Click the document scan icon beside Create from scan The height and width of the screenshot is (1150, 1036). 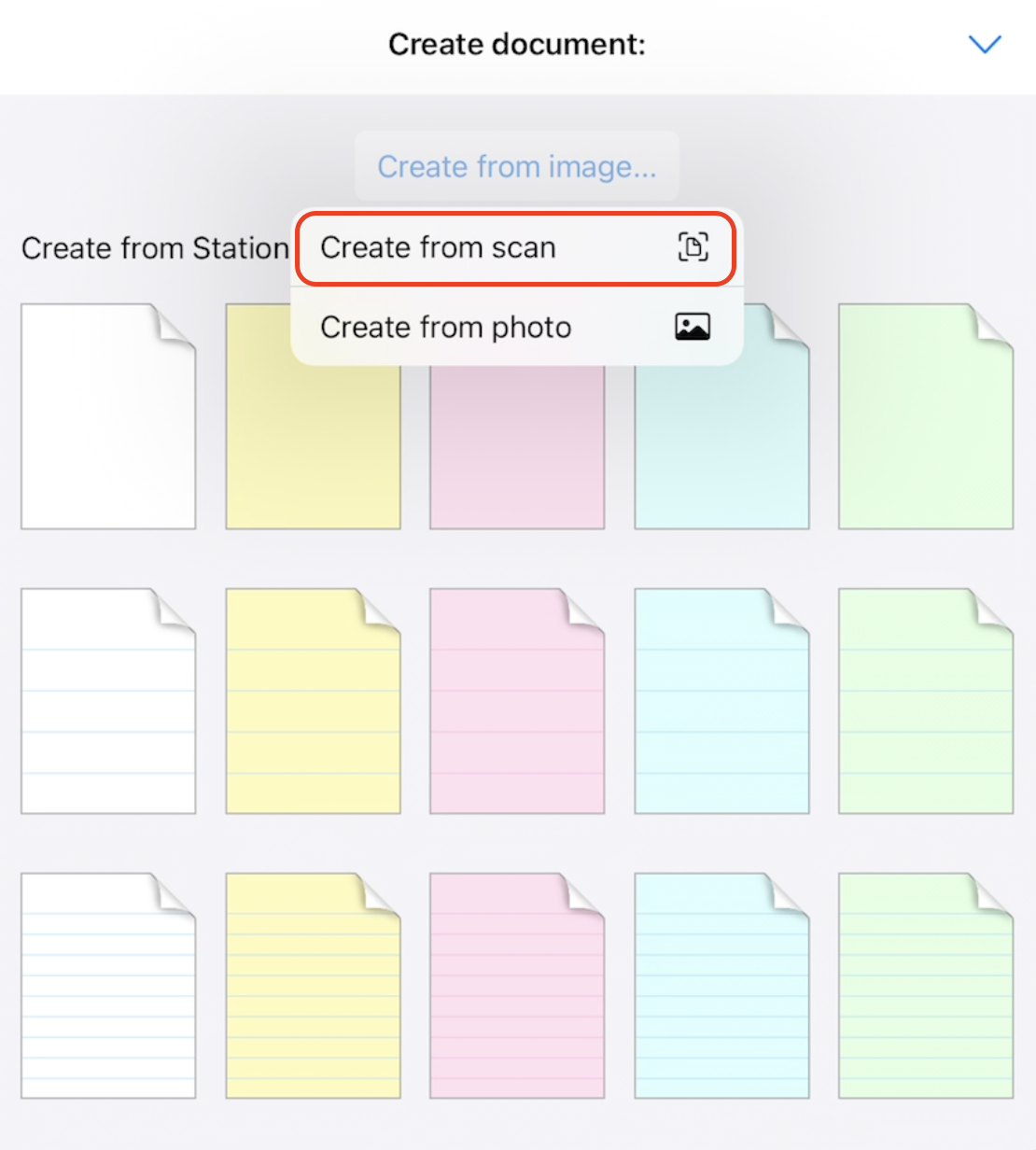(693, 247)
